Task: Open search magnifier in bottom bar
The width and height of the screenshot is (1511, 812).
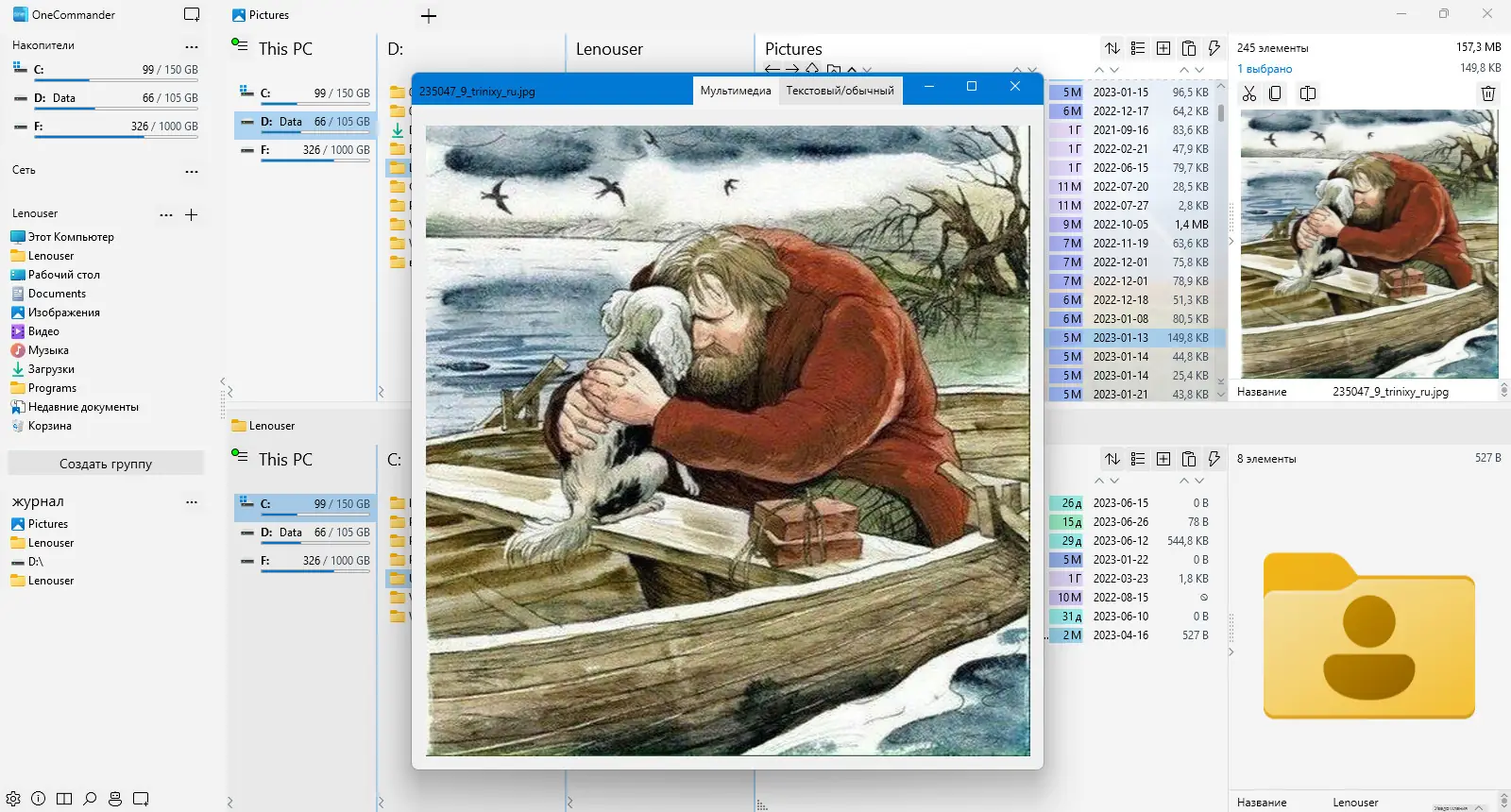Action: pos(90,799)
